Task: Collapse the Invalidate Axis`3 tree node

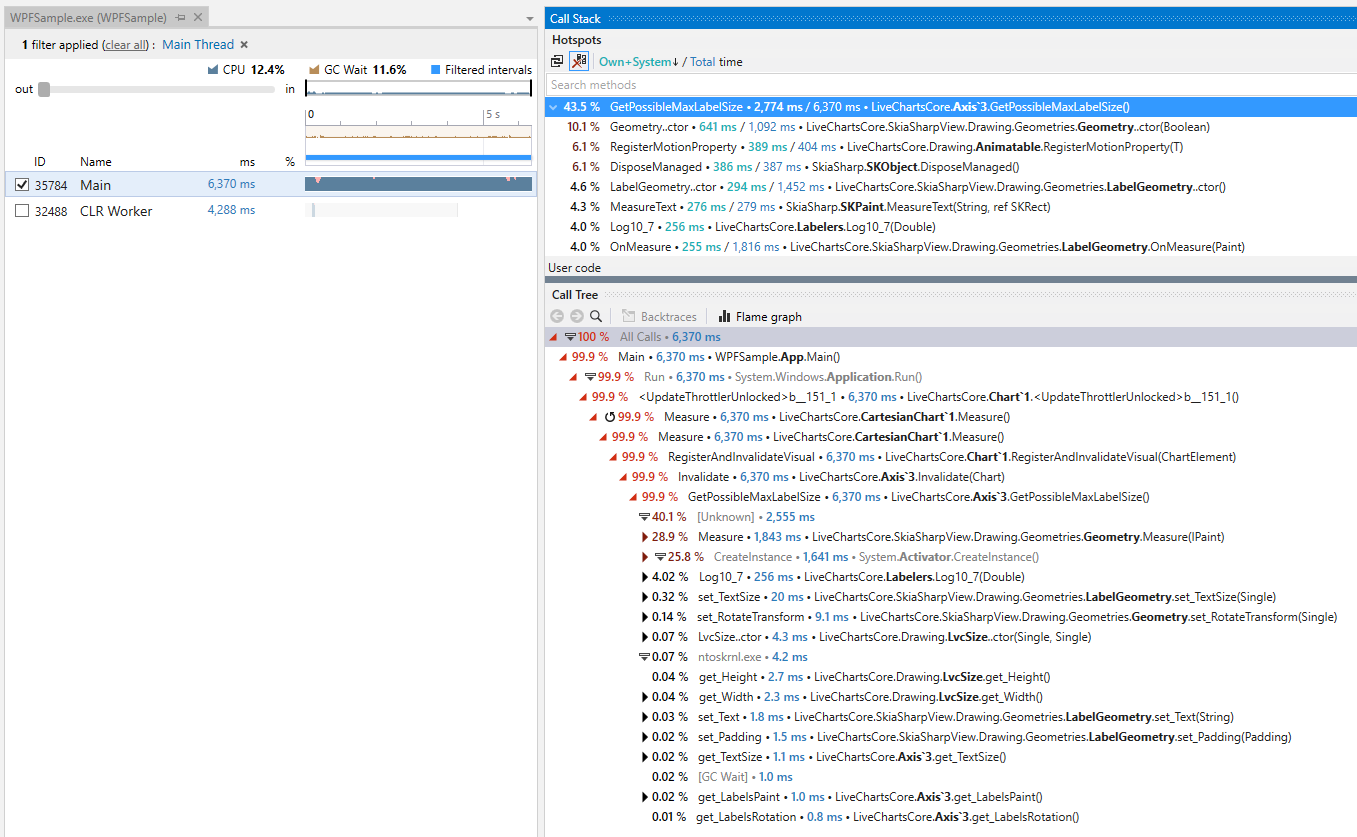Action: coord(624,477)
